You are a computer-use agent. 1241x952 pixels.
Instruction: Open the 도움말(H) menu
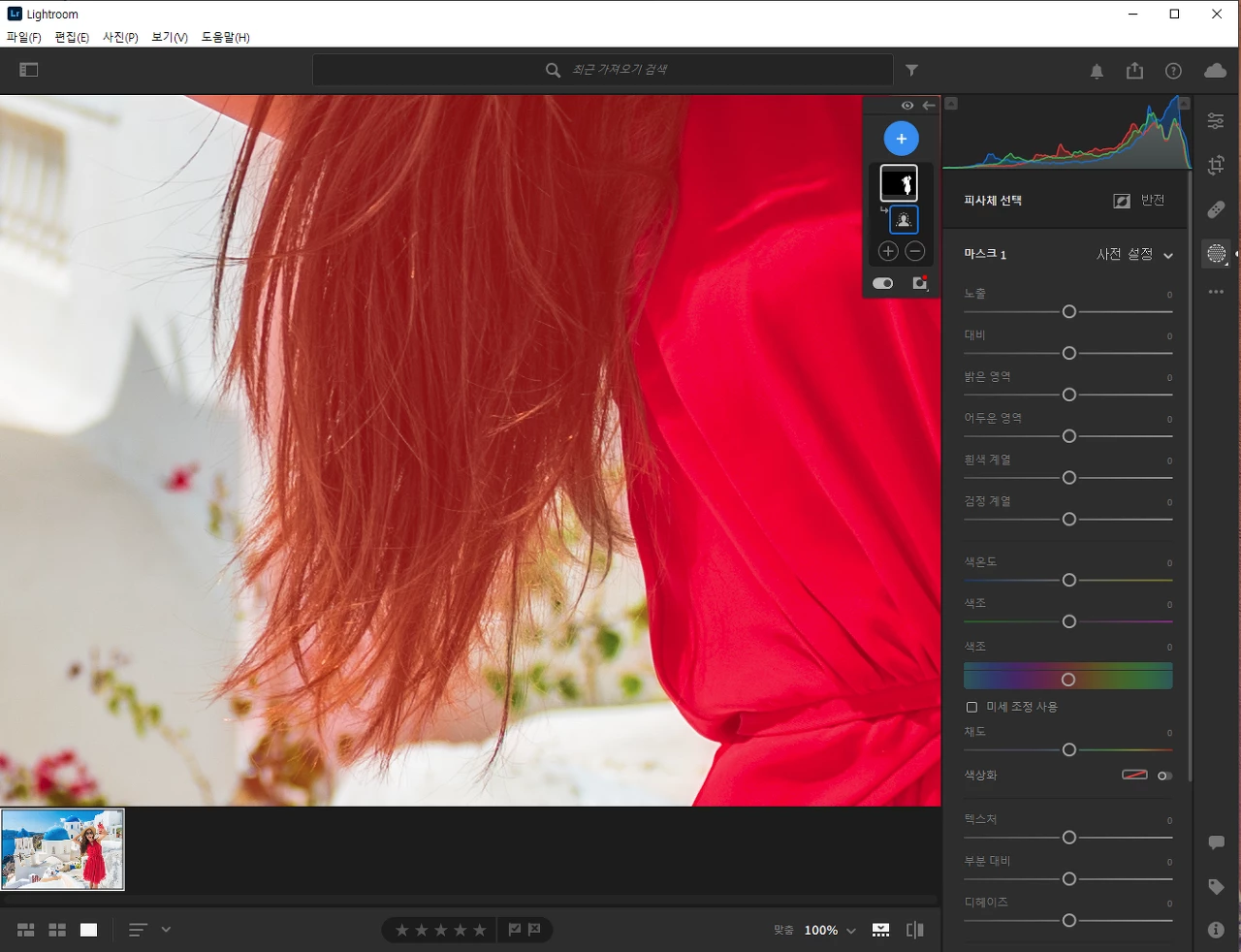click(x=225, y=37)
